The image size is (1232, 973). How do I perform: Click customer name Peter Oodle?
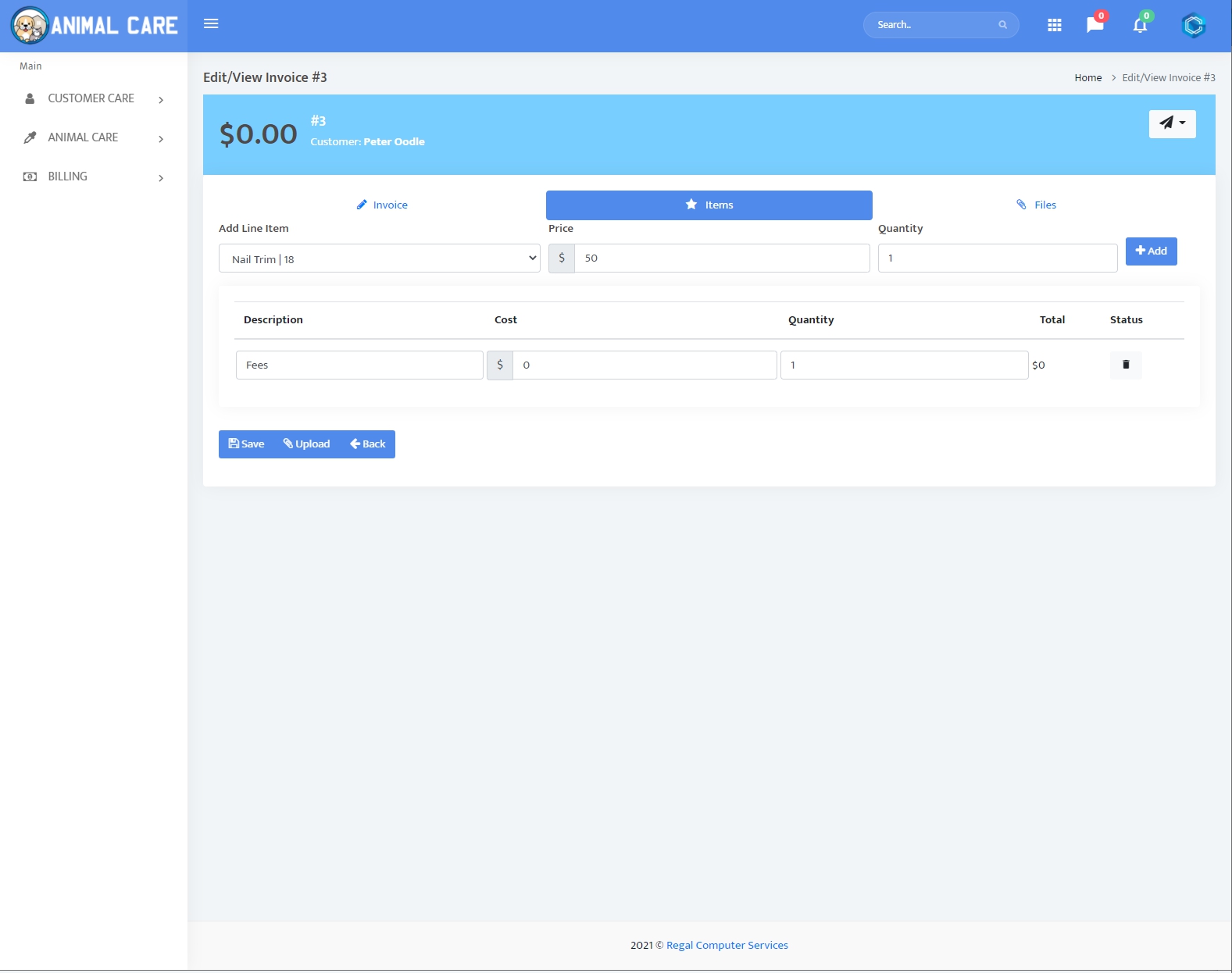click(x=394, y=141)
